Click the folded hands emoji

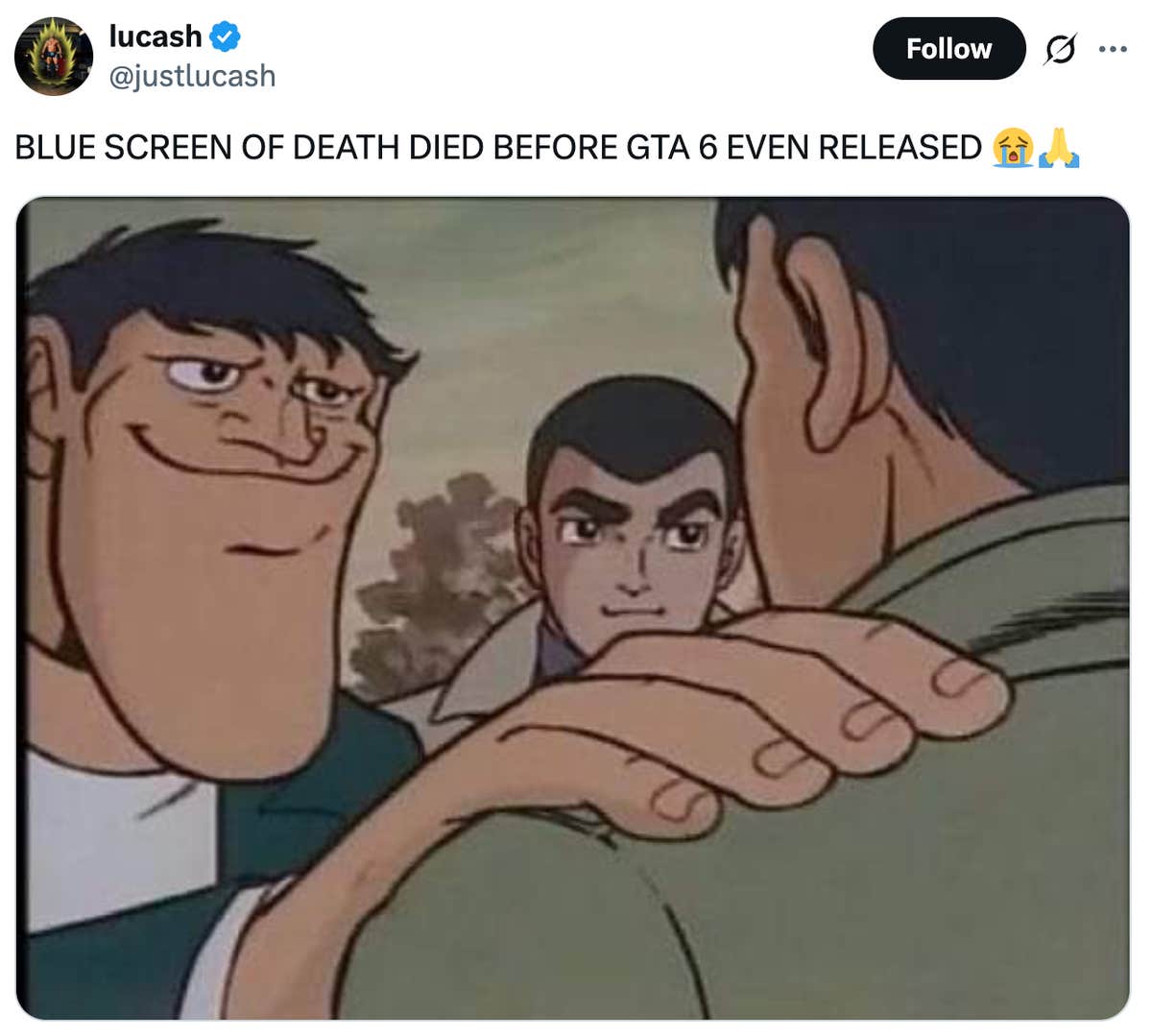1059,148
